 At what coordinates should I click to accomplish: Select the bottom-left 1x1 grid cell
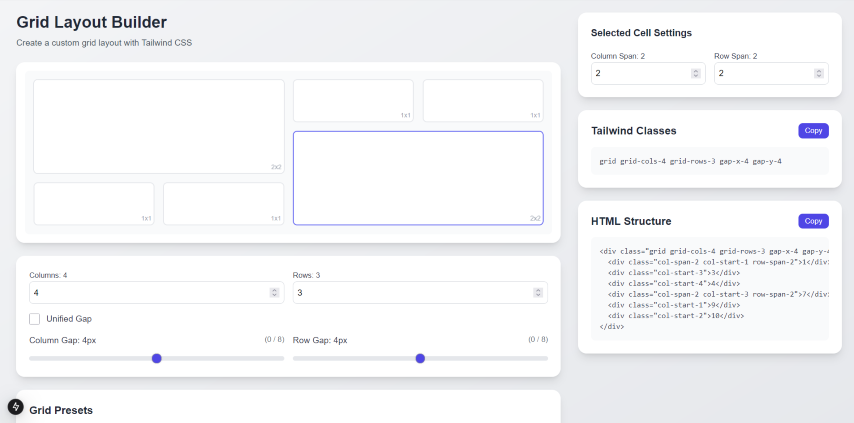pyautogui.click(x=94, y=203)
